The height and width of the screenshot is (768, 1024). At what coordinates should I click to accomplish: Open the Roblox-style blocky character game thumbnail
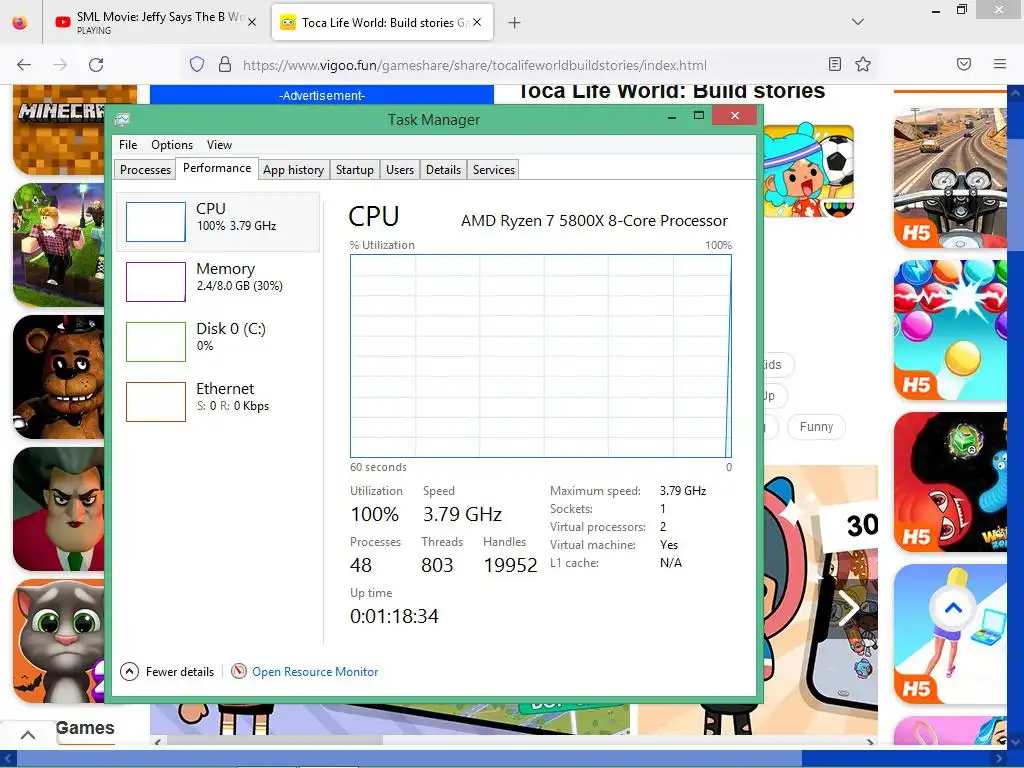coord(59,244)
